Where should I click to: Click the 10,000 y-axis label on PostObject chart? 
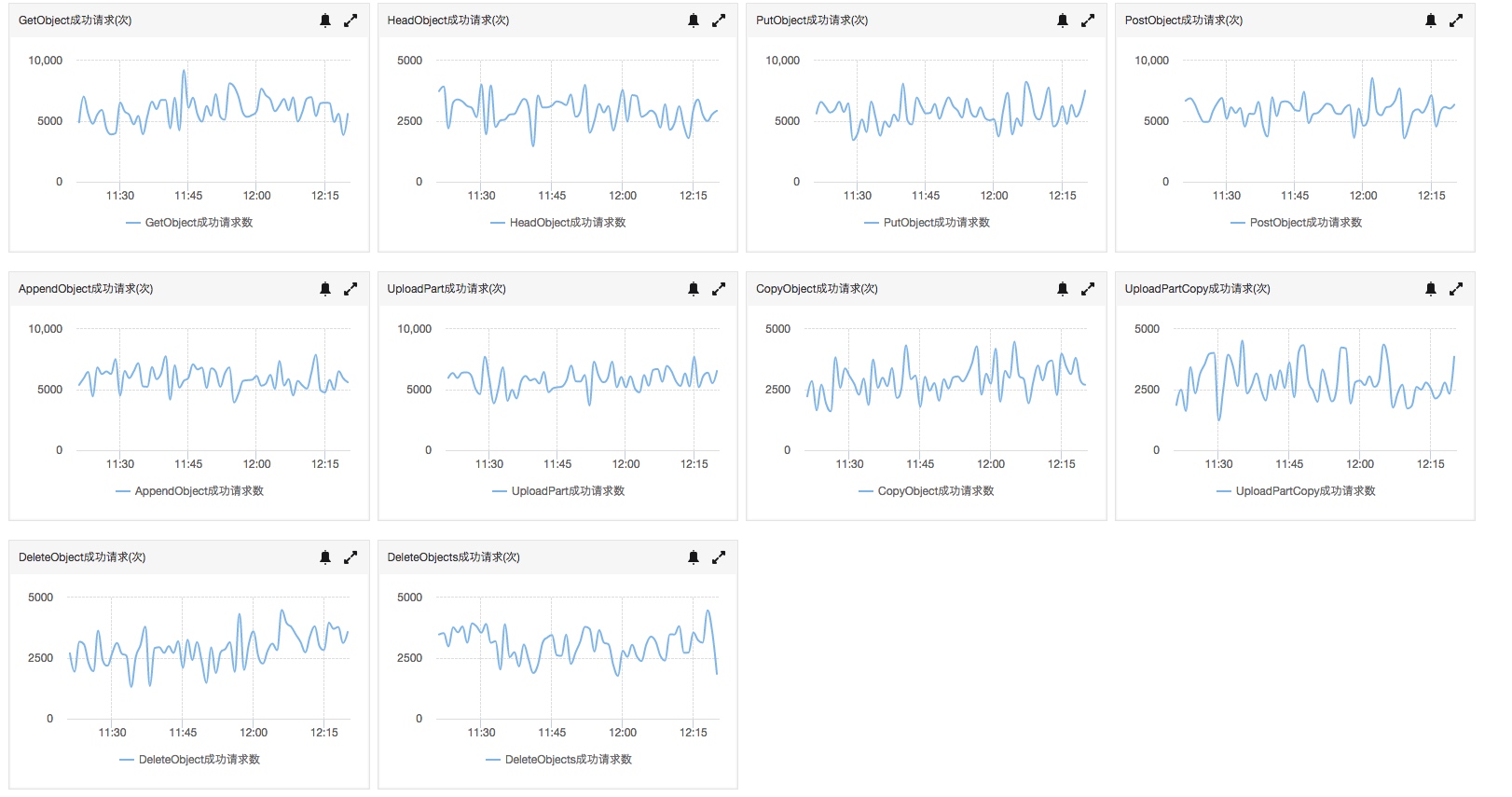[1151, 61]
